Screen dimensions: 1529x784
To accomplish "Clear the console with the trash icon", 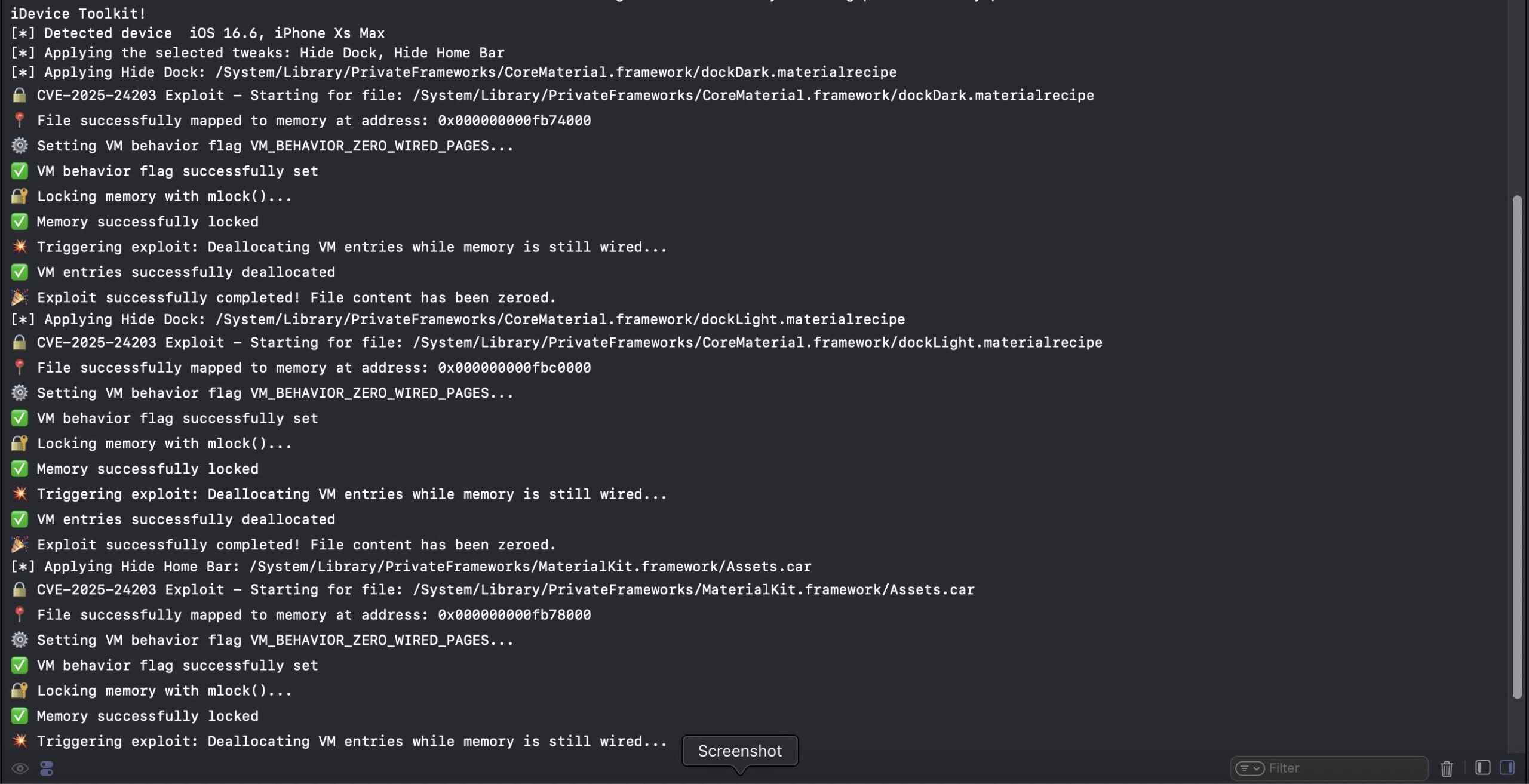I will pos(1447,767).
